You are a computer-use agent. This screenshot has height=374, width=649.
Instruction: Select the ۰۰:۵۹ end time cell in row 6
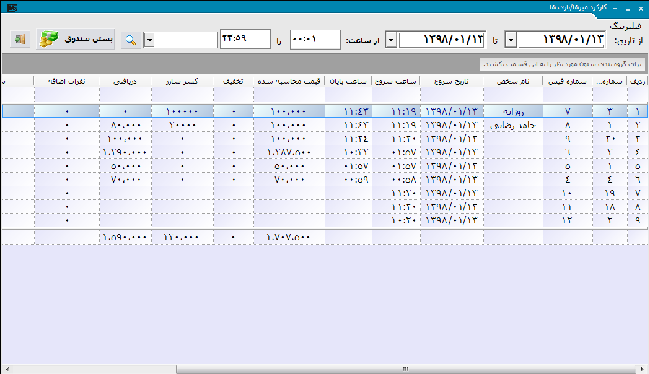(348, 180)
